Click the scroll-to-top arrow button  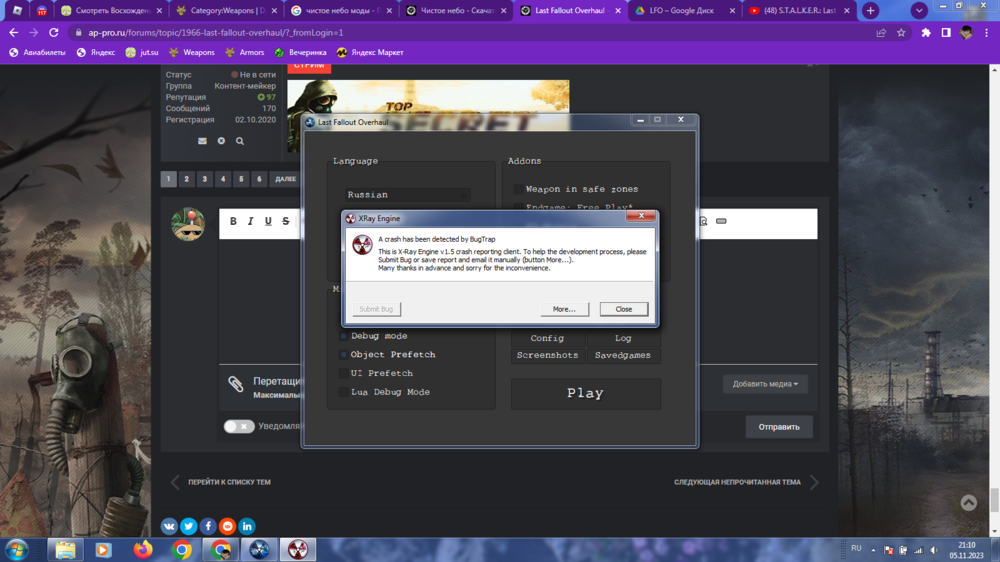coord(969,503)
